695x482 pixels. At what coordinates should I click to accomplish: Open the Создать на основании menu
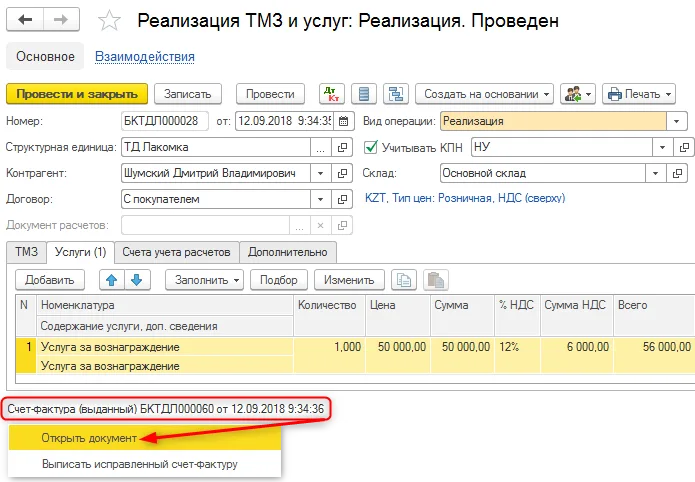[x=484, y=94]
